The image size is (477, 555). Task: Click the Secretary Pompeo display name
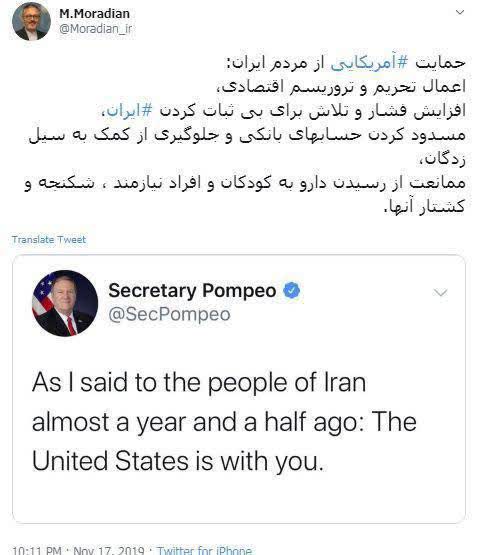coord(192,291)
